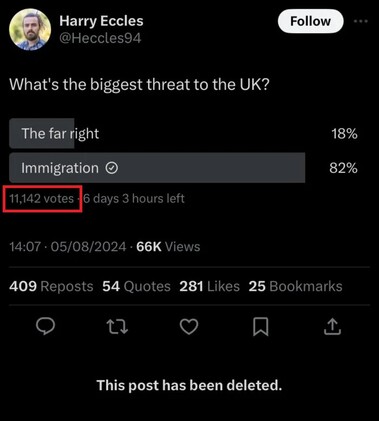
Task: Like the post with heart icon
Action: tap(189, 326)
